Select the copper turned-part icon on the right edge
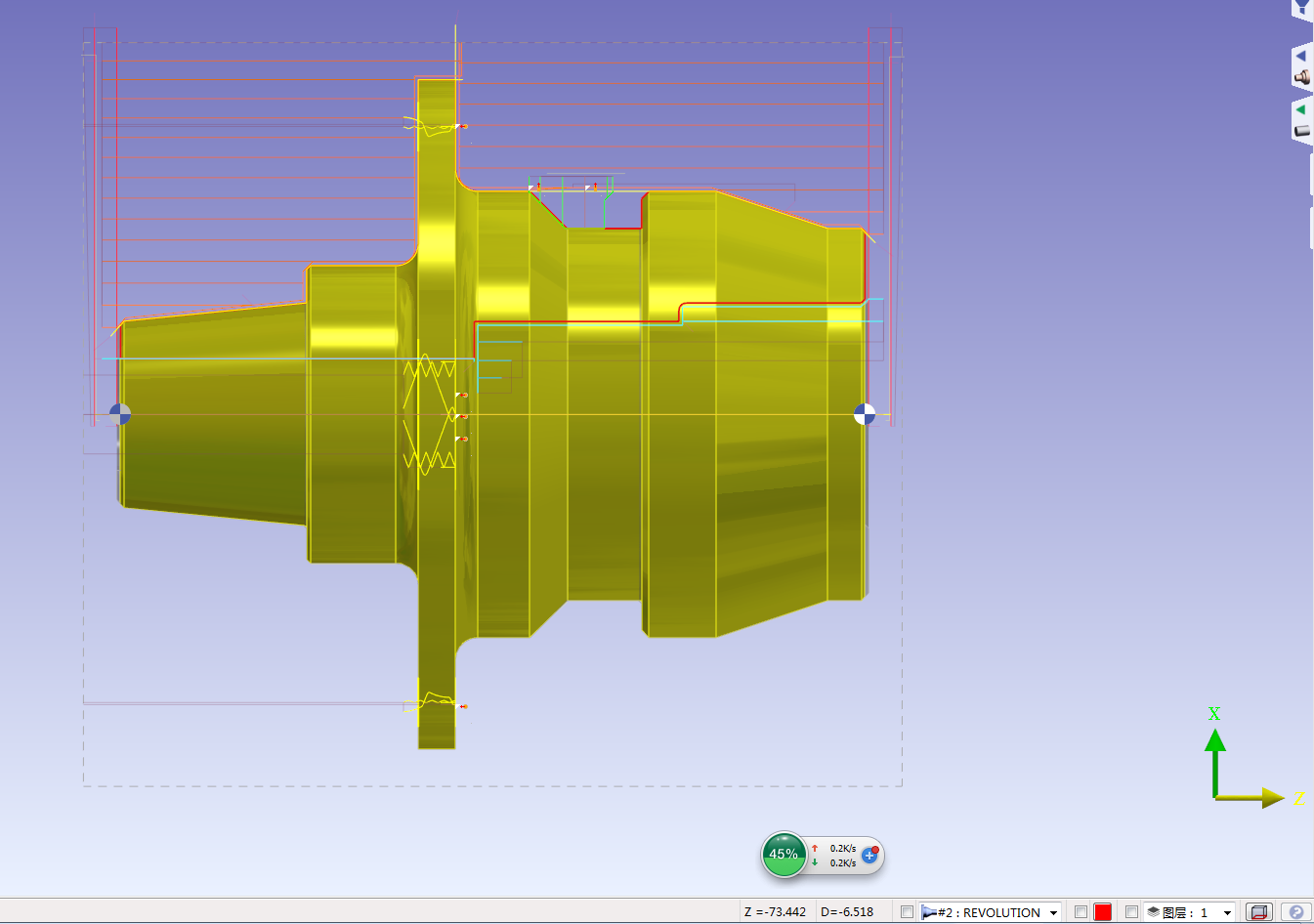This screenshot has height=924, width=1314. pos(1301,76)
